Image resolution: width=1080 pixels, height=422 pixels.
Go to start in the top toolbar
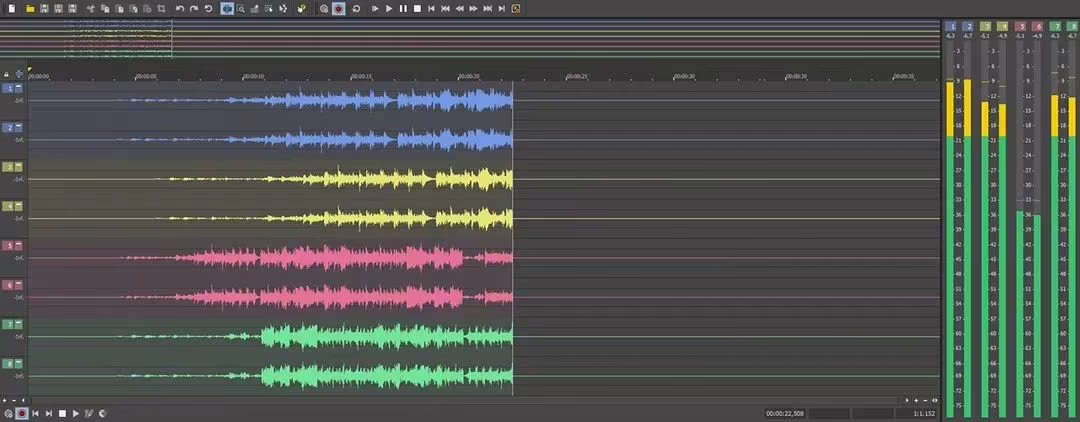click(x=431, y=8)
